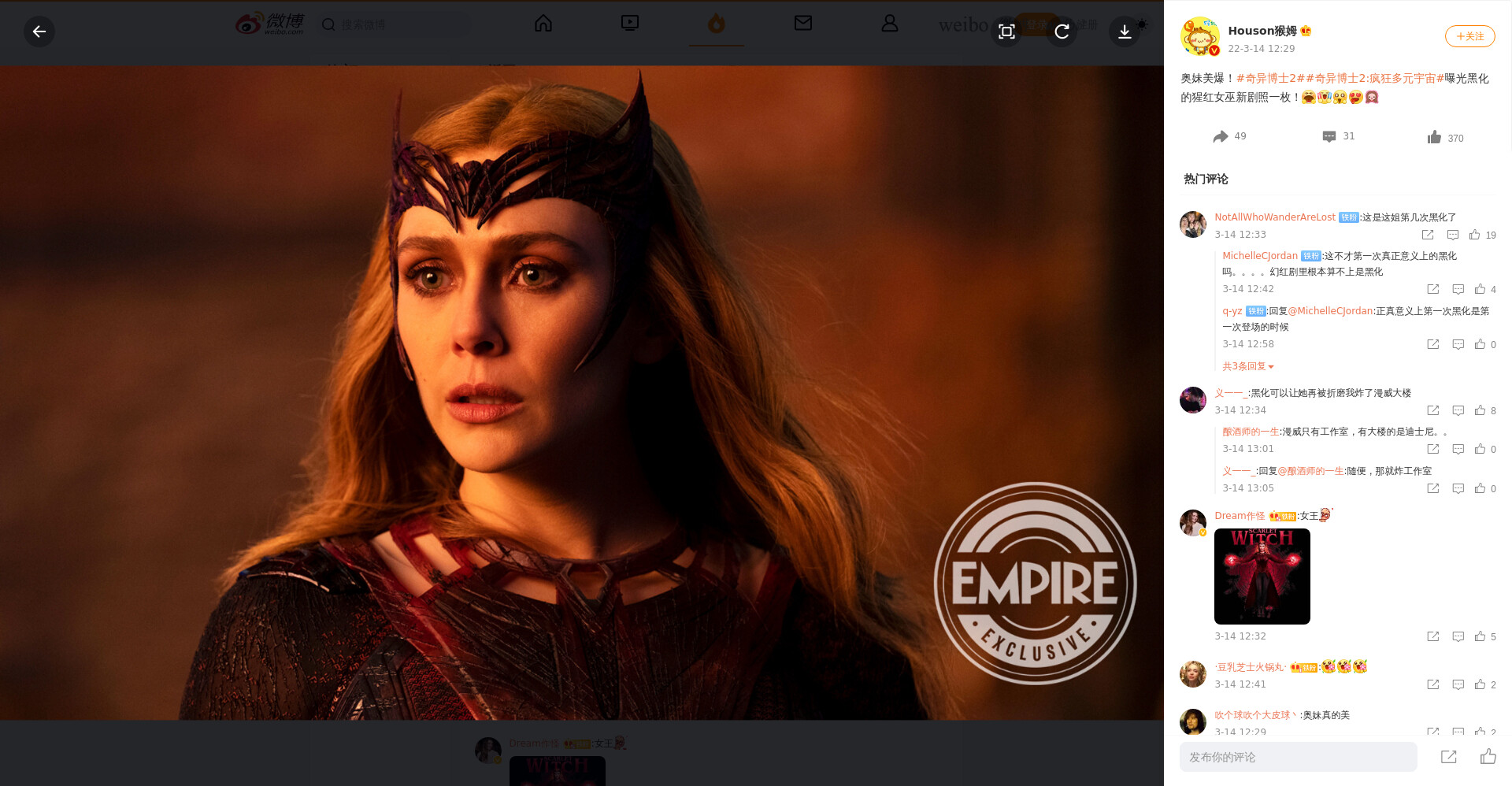Like the post (370 likes)
The height and width of the screenshot is (786, 1512).
[1445, 138]
